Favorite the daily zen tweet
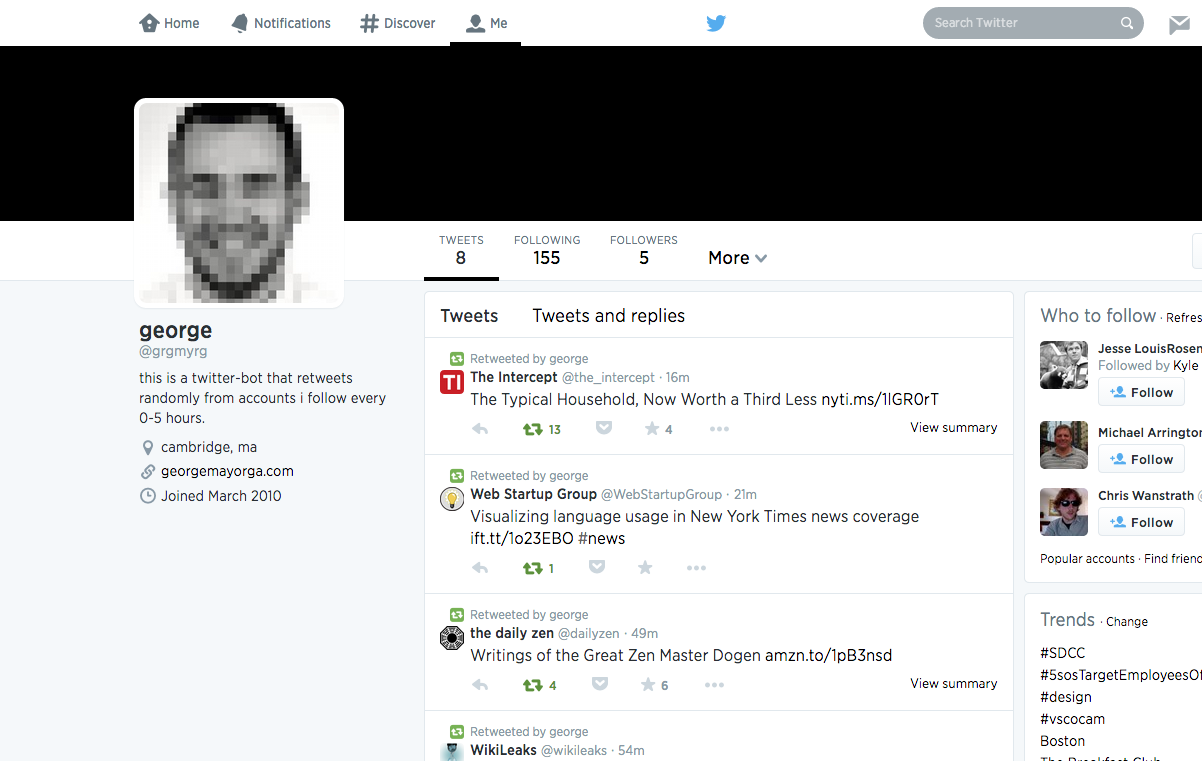The height and width of the screenshot is (761, 1202). pyautogui.click(x=648, y=684)
